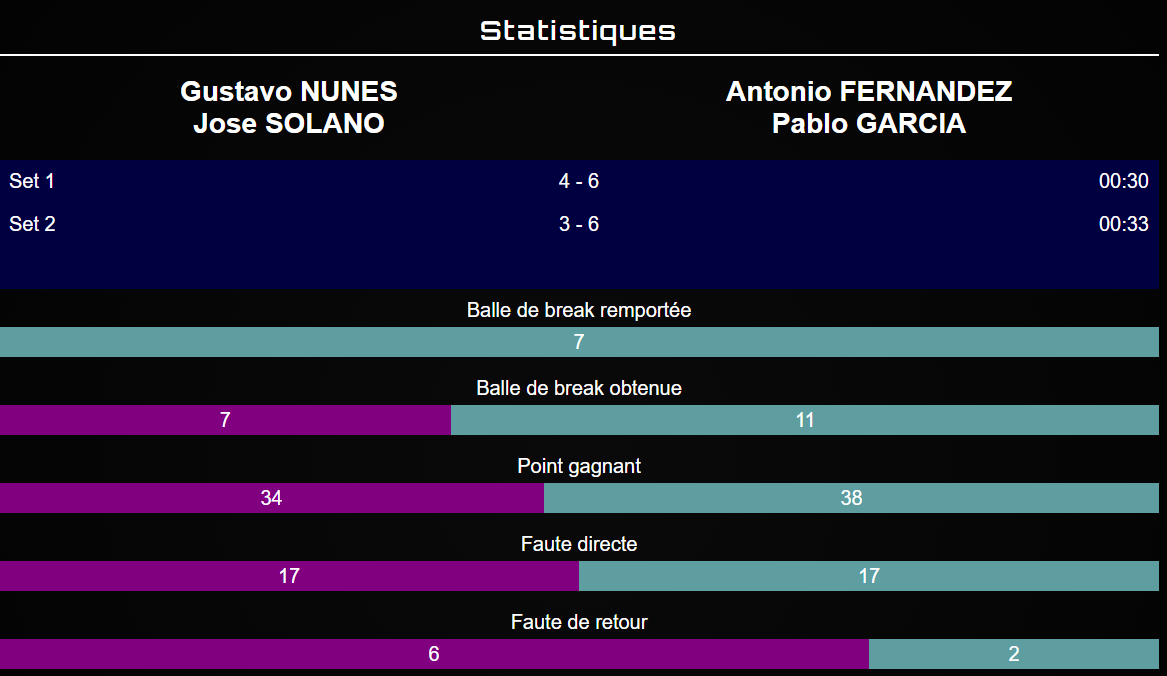Click the Faute directe label
This screenshot has height=676, width=1167.
click(579, 544)
